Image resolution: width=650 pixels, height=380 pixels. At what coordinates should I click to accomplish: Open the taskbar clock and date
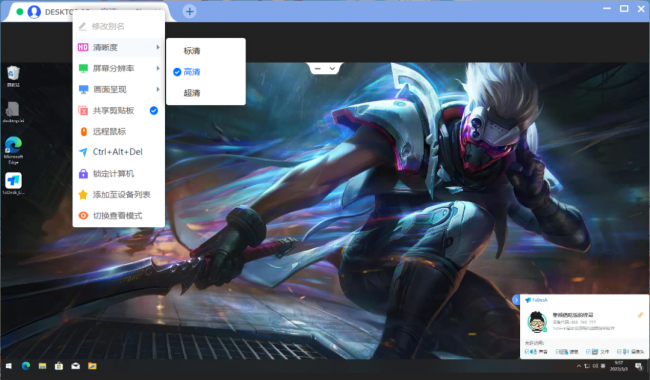[x=619, y=366]
